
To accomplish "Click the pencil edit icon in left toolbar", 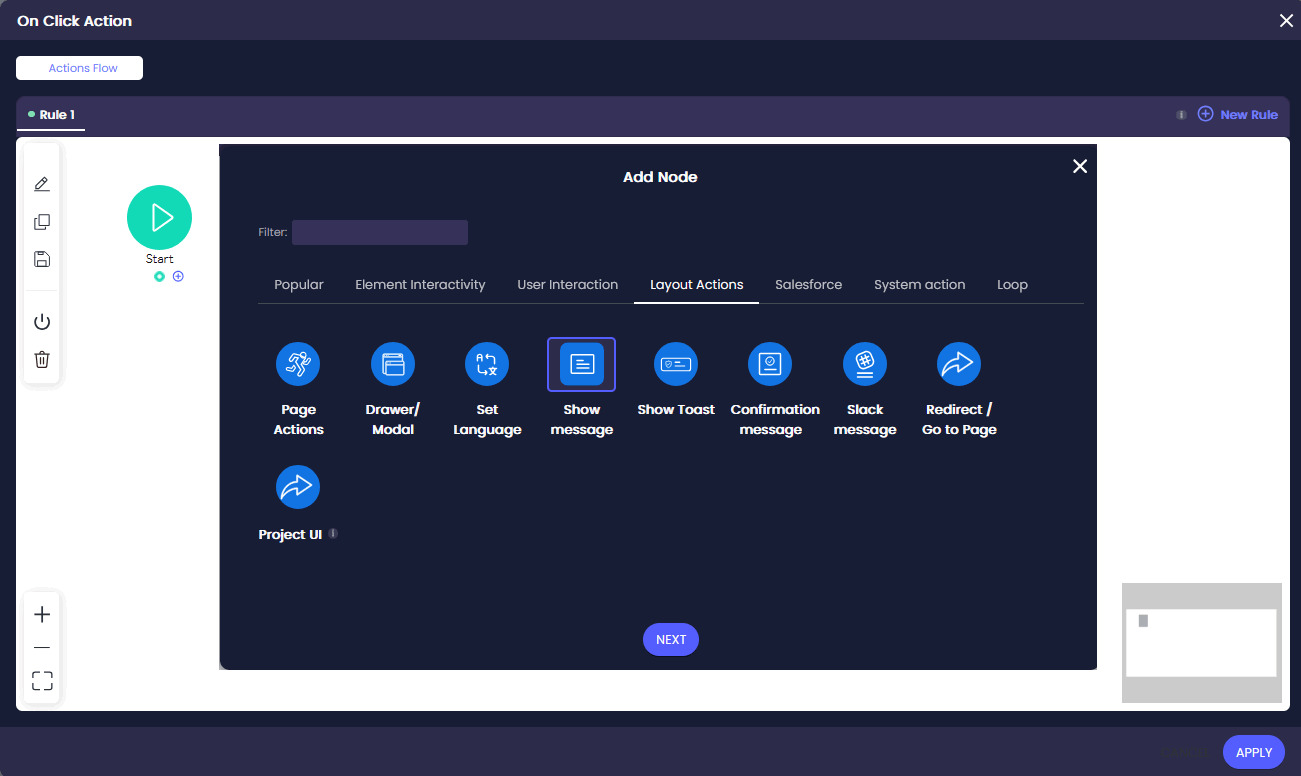I will [42, 184].
